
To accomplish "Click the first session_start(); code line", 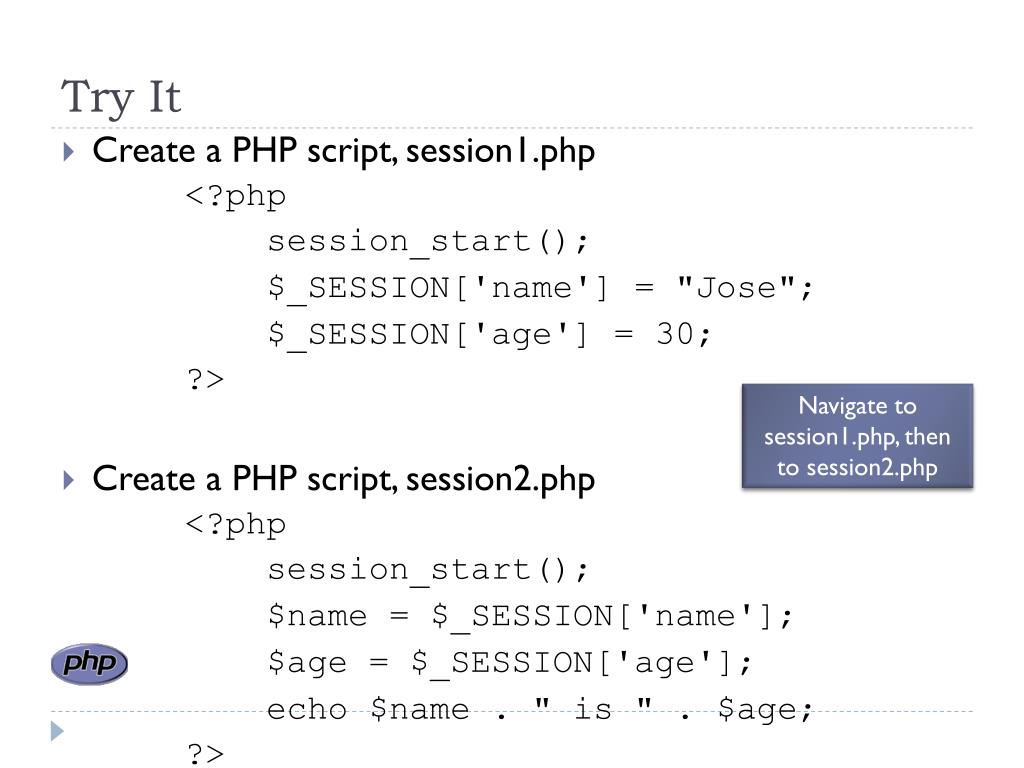I will click(429, 242).
